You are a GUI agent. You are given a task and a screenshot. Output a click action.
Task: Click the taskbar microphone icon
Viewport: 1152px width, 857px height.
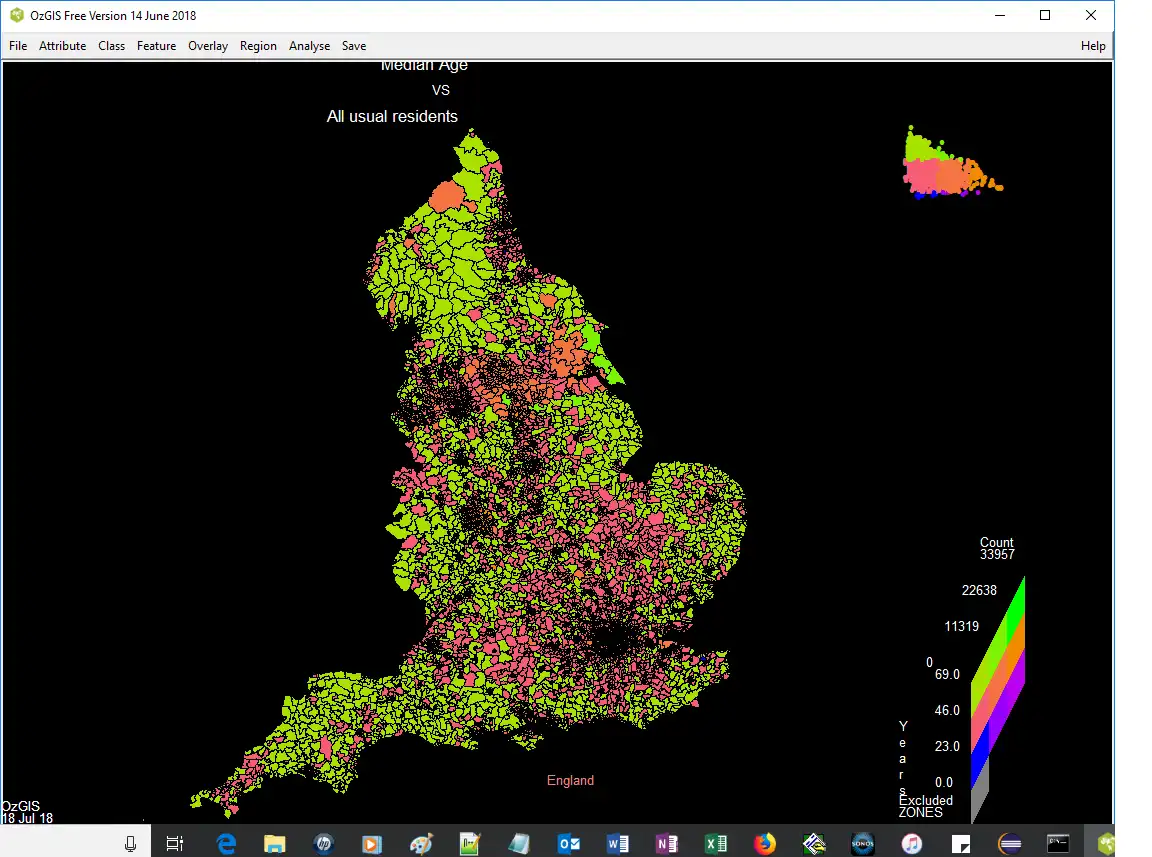(130, 843)
